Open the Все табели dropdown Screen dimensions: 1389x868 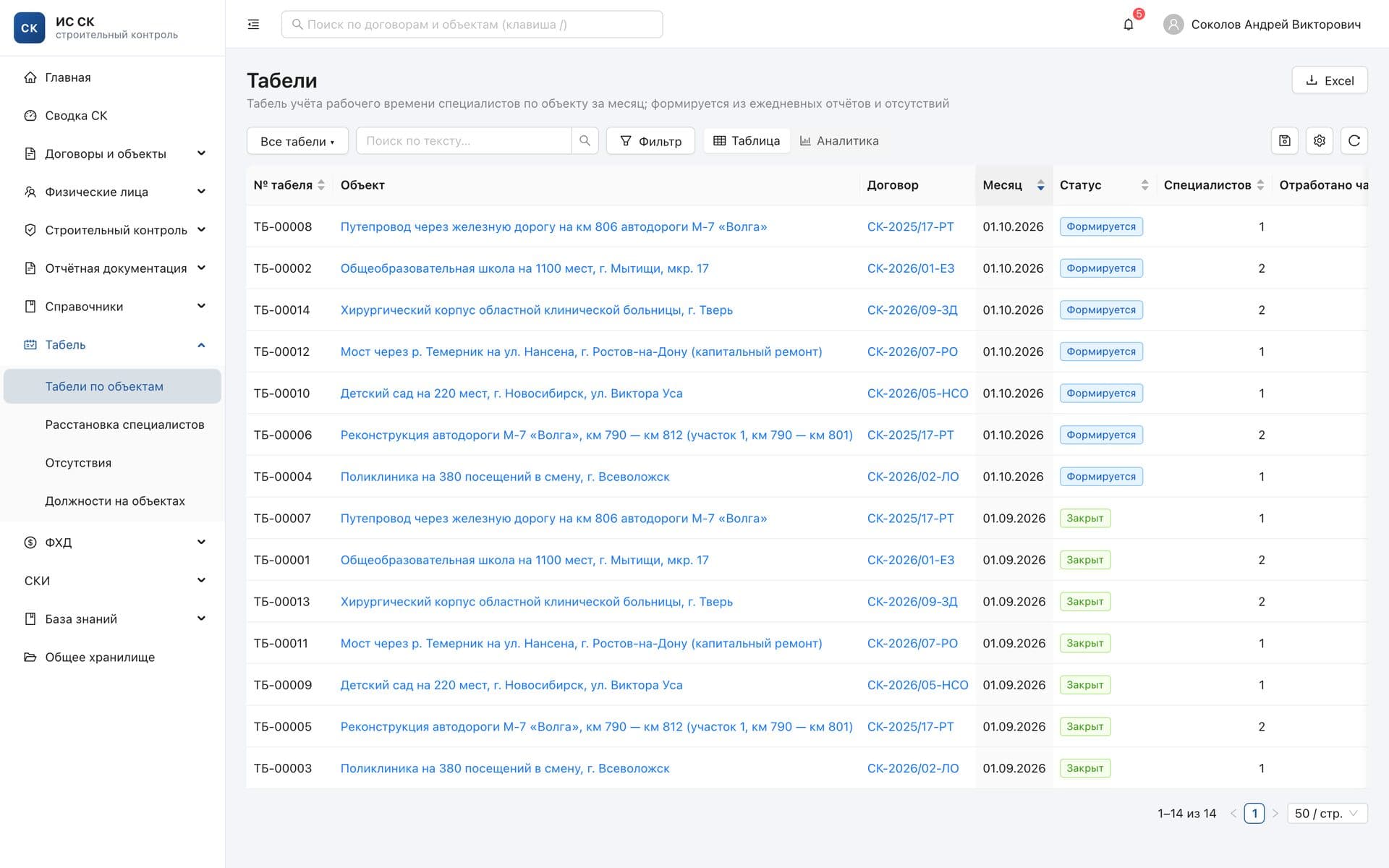point(297,141)
